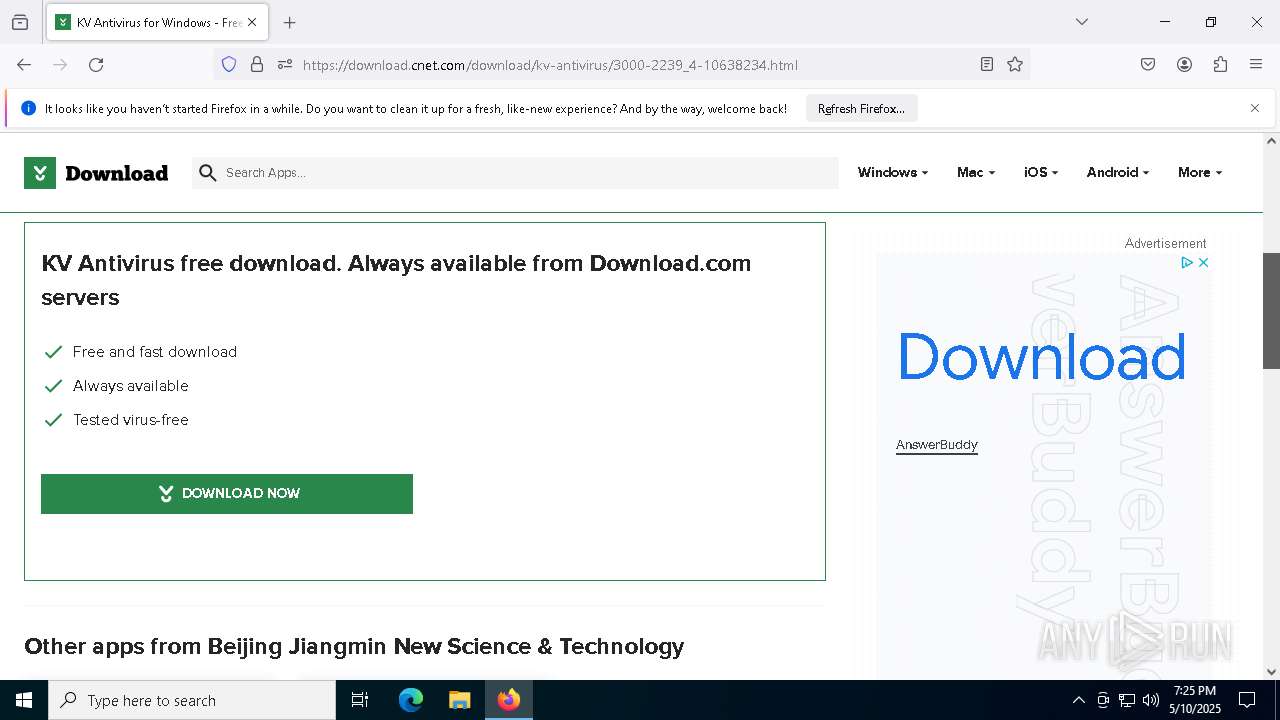
Task: View site security padlock info
Action: 257,65
